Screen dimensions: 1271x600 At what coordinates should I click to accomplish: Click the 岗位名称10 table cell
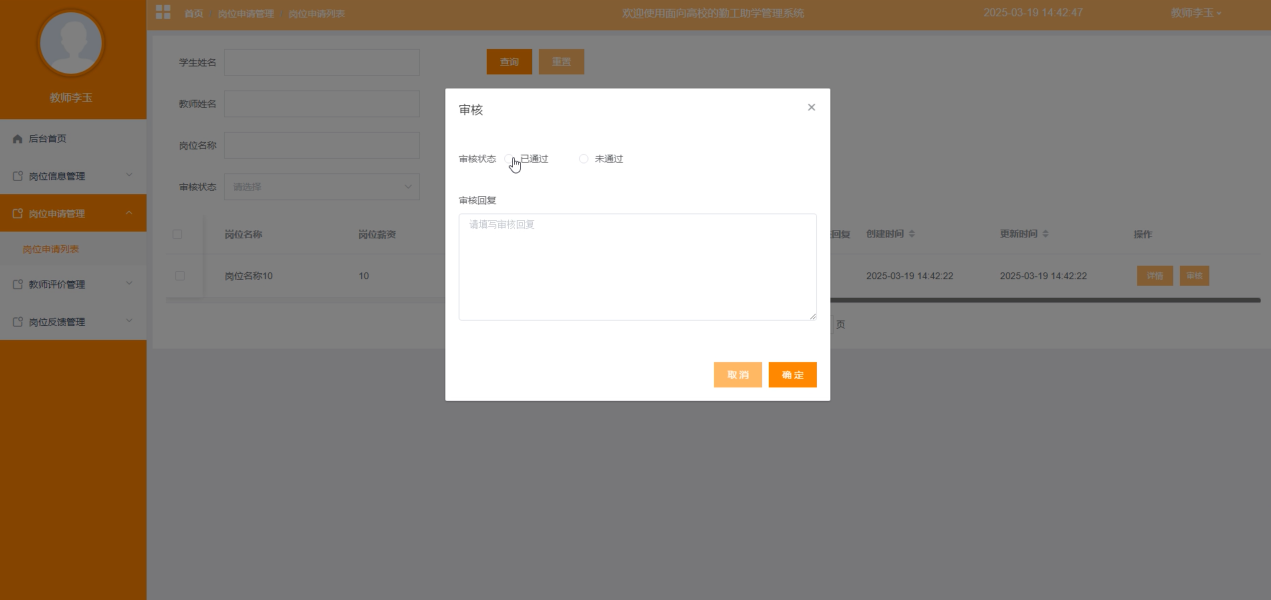pos(249,275)
